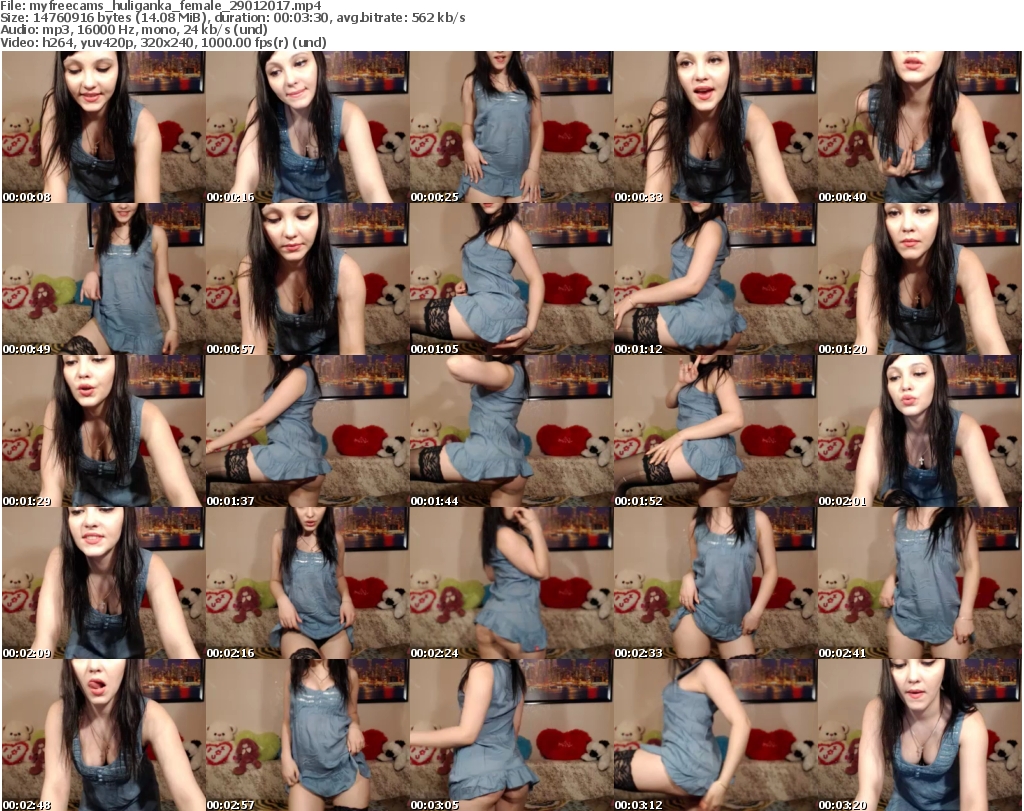This screenshot has width=1024, height=811.
Task: Select the frame marked 00:00:25
Action: click(511, 127)
